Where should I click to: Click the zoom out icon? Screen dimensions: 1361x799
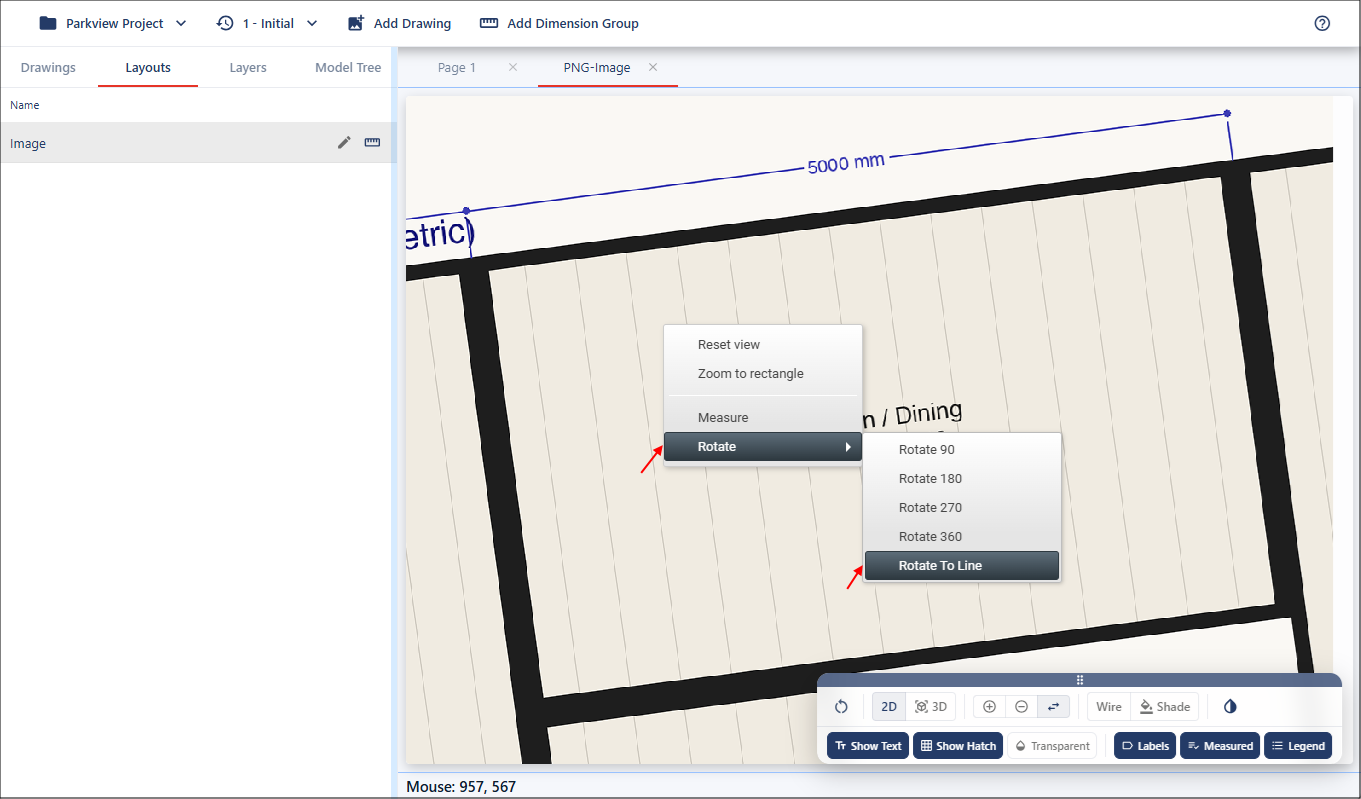click(x=1021, y=706)
